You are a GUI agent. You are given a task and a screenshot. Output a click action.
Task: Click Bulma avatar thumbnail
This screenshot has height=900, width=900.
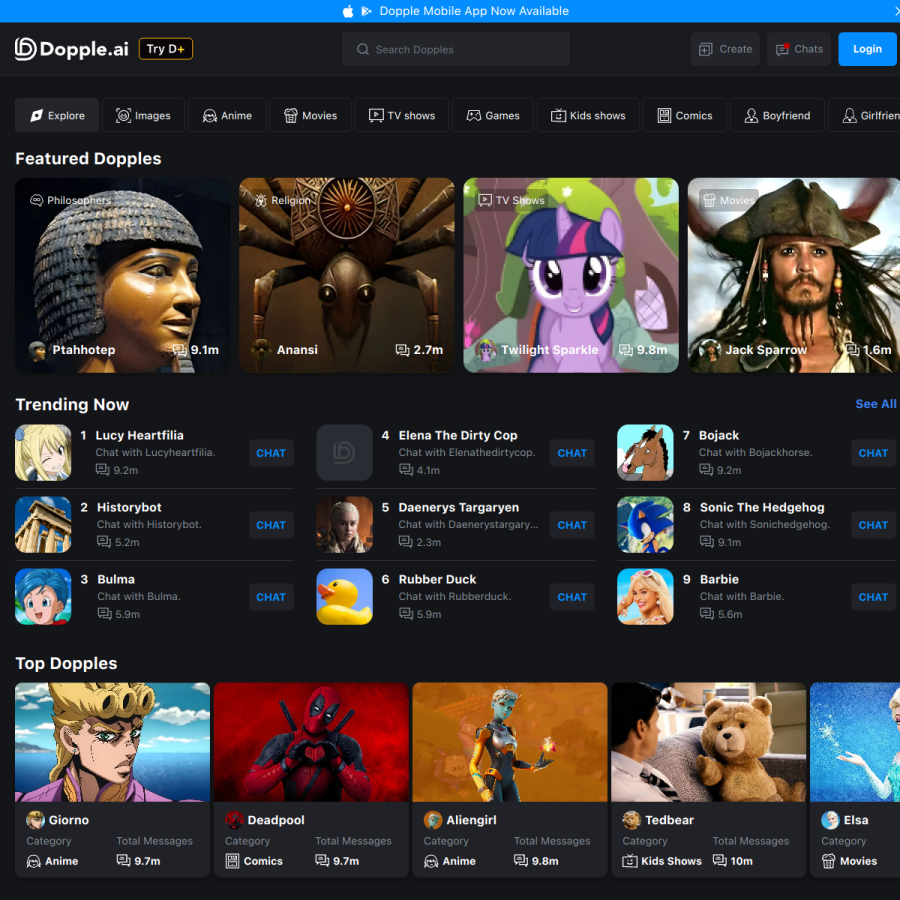tap(43, 596)
